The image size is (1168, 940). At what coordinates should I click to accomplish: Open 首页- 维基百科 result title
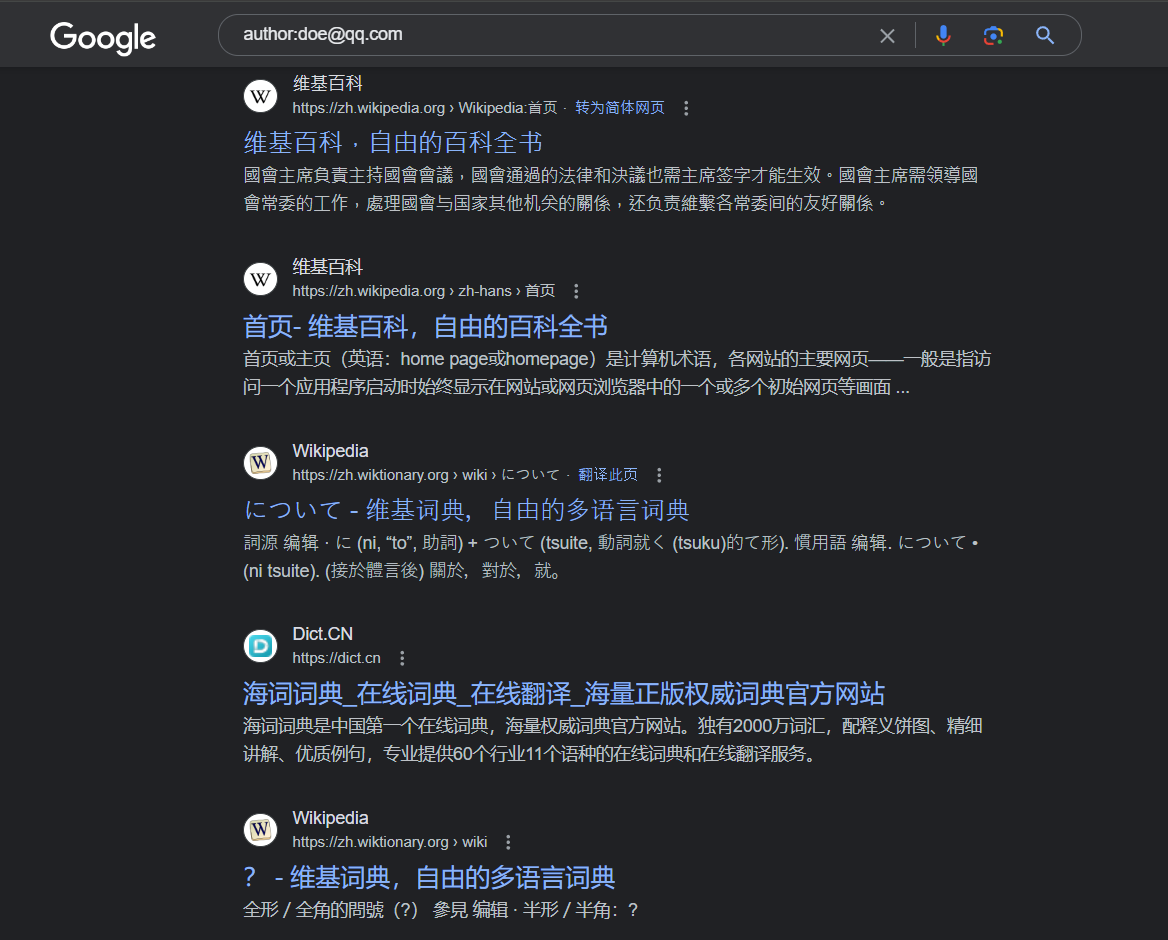(x=425, y=326)
